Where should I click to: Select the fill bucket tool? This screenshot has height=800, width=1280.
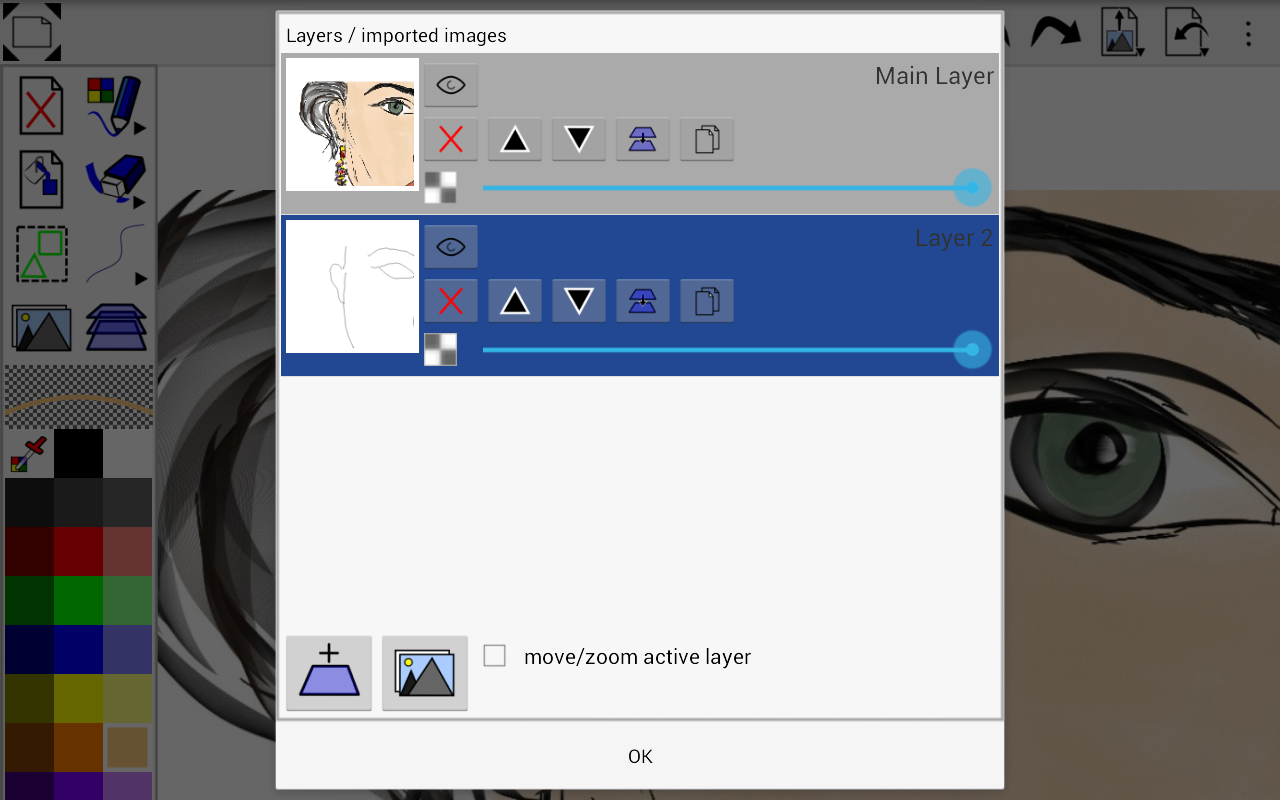(41, 179)
